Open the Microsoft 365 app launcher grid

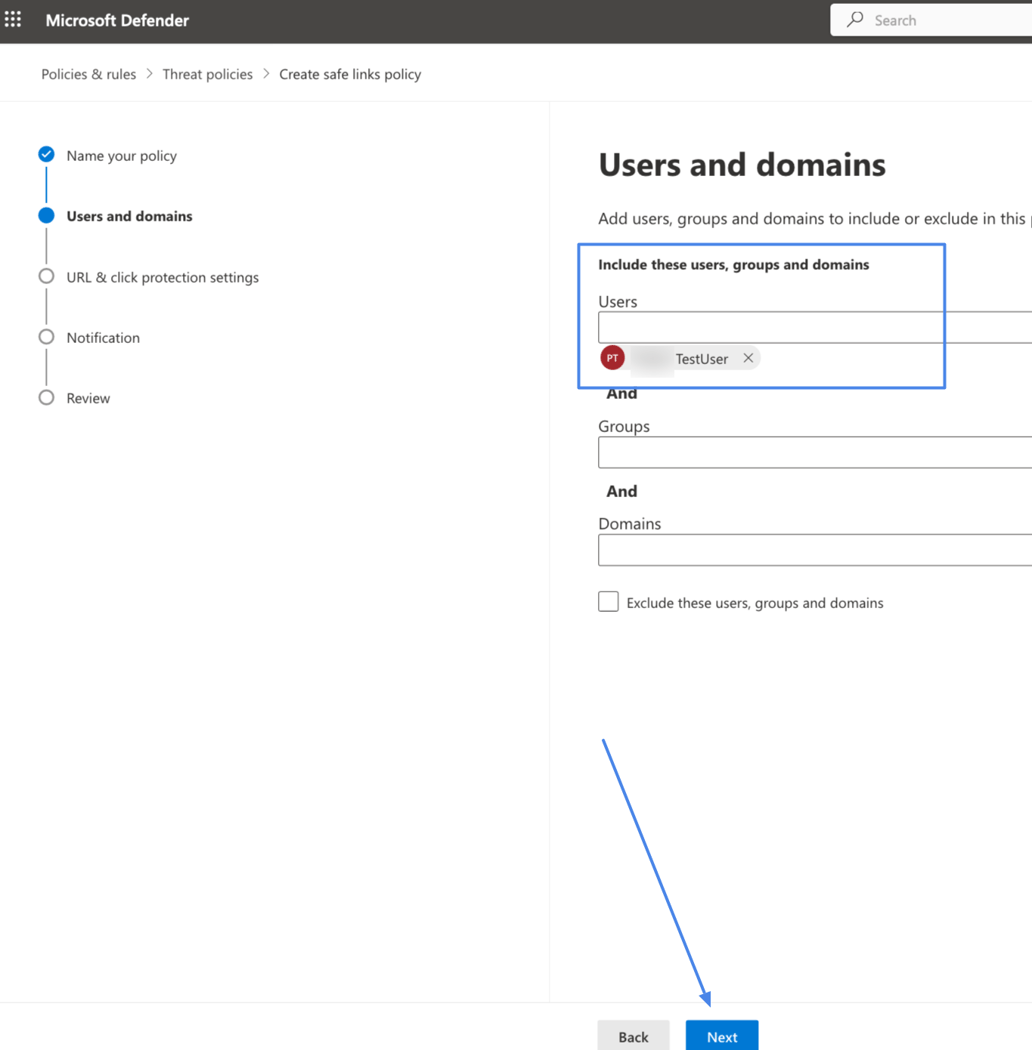pos(13,19)
